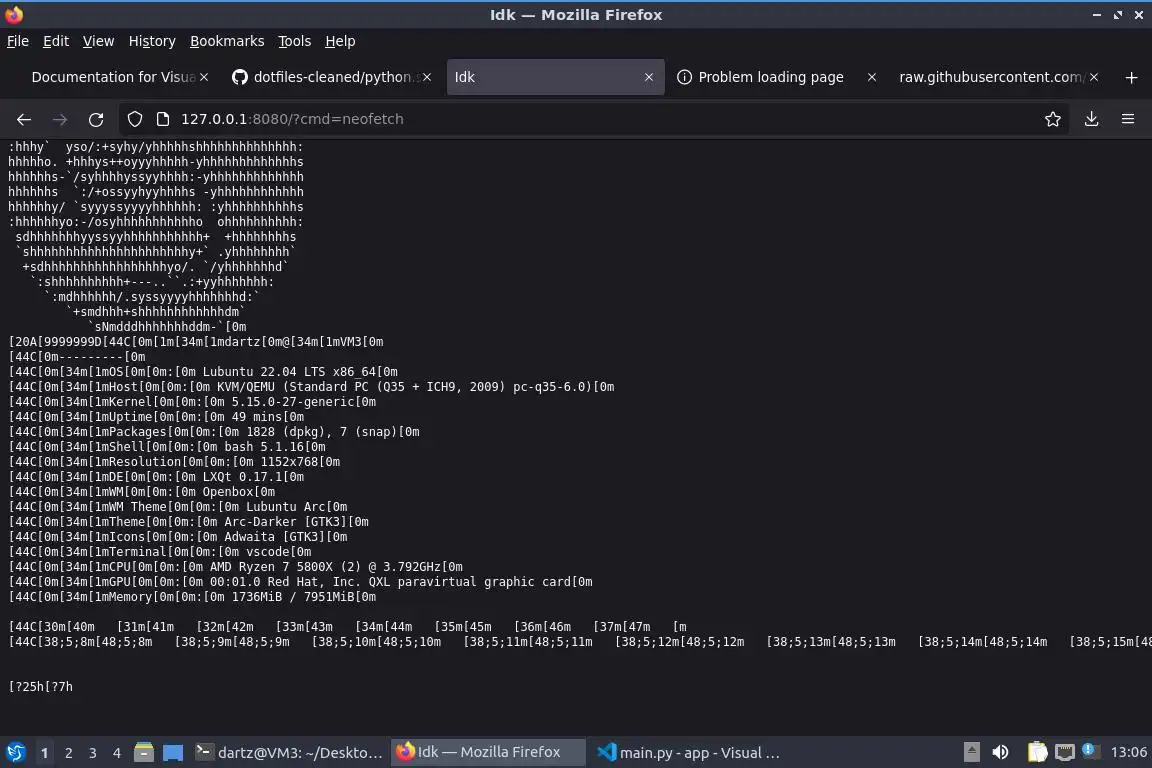Viewport: 1152px width, 768px height.
Task: Click the Resolution line 1152x768
Action: (x=175, y=462)
